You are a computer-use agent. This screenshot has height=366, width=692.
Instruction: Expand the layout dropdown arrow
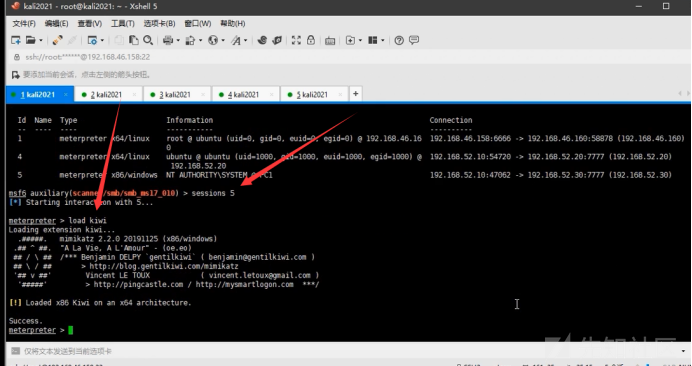pyautogui.click(x=383, y=41)
